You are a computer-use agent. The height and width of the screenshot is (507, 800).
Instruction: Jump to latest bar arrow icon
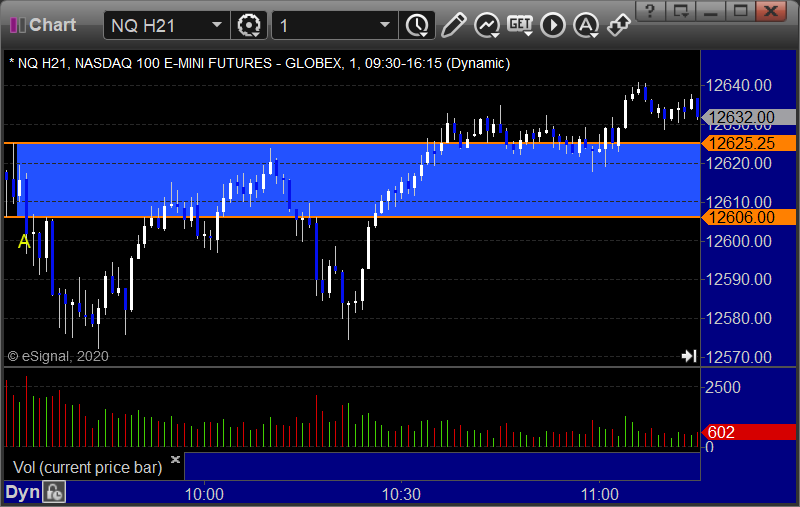689,356
